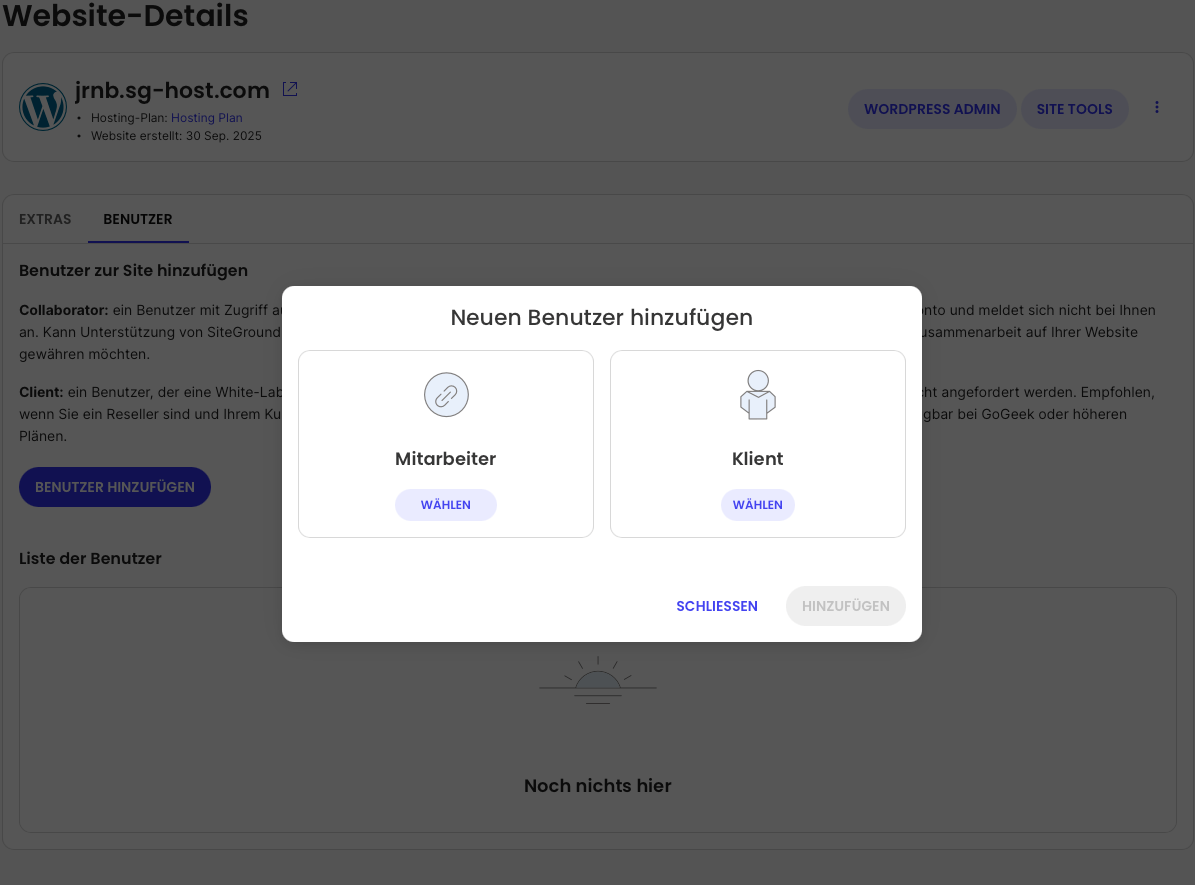Image resolution: width=1195 pixels, height=885 pixels.
Task: Click the jrnb.sg-host.com site name
Action: pos(172,90)
